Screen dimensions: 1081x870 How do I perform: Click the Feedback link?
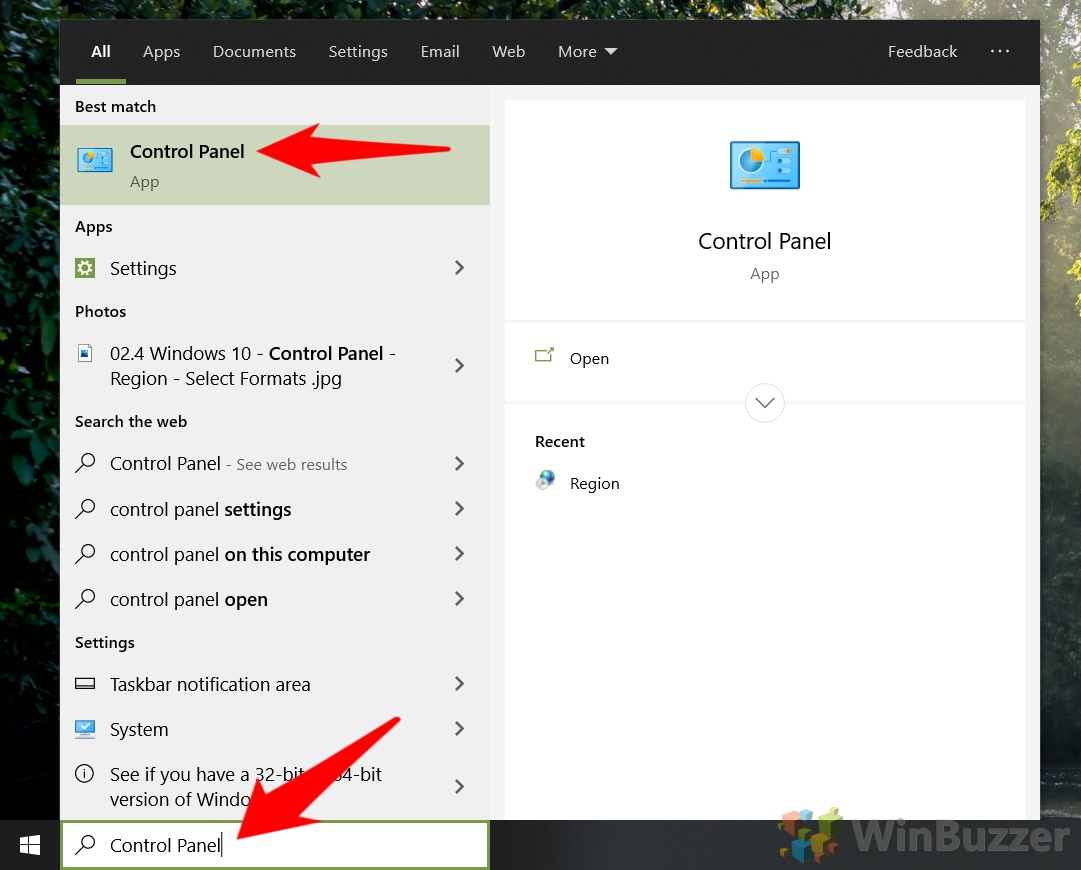[922, 52]
